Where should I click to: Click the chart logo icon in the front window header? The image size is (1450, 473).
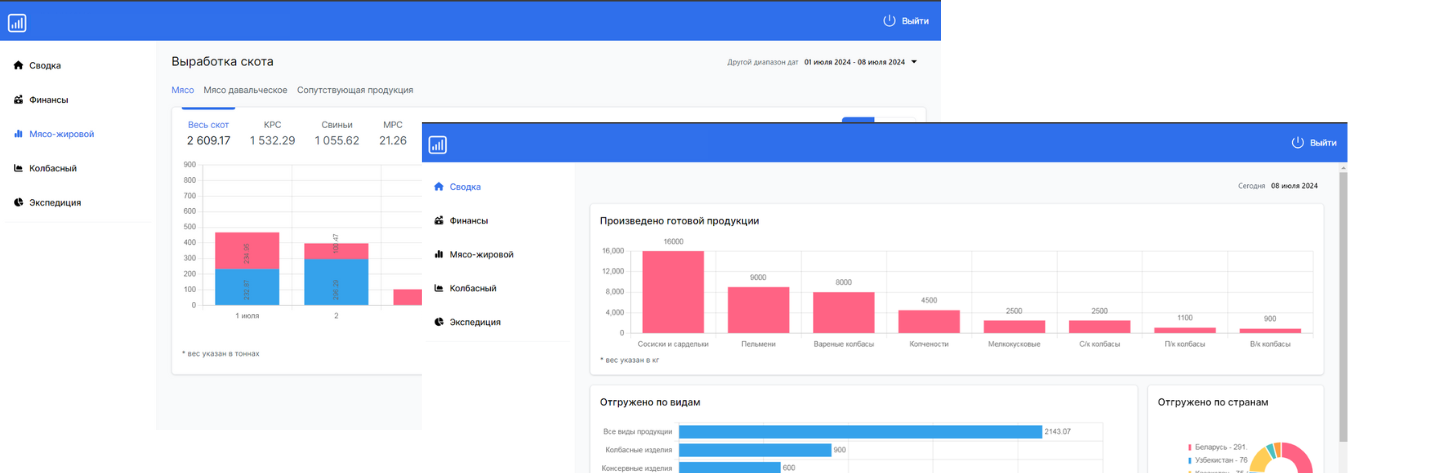[437, 145]
